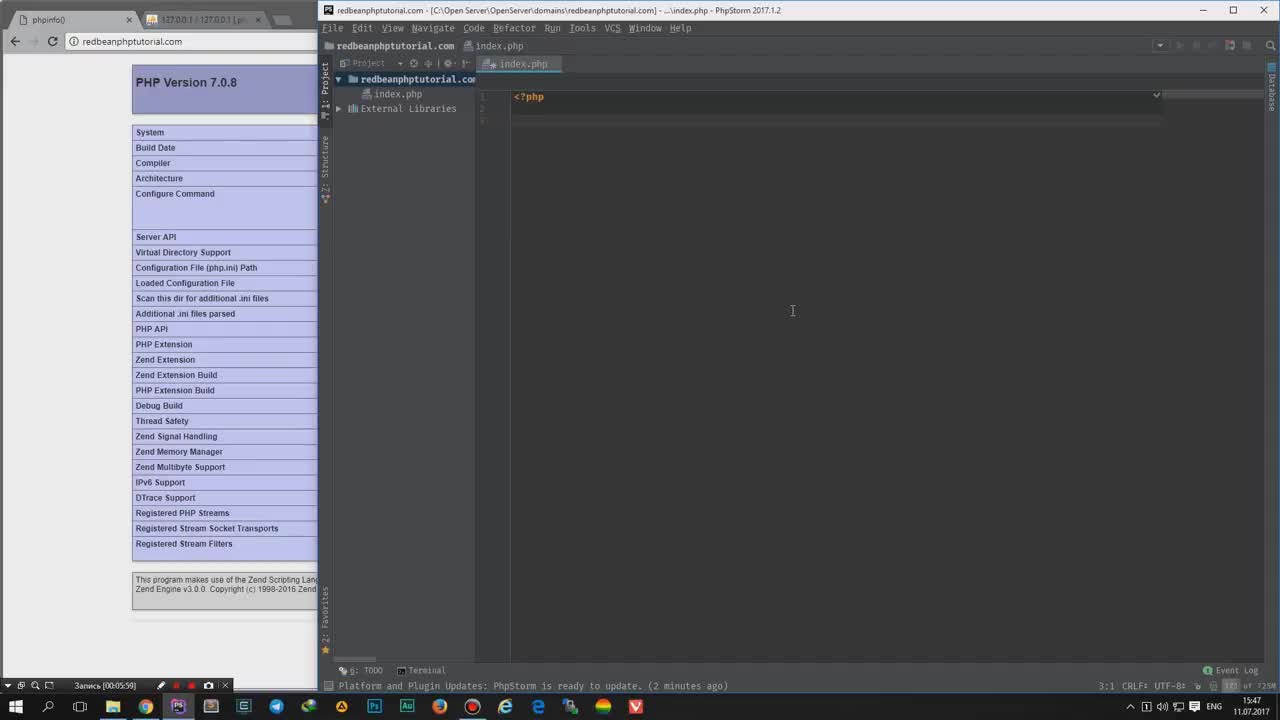Screen dimensions: 1280x720
Task: Click scroll from source target icon
Action: [x=414, y=63]
